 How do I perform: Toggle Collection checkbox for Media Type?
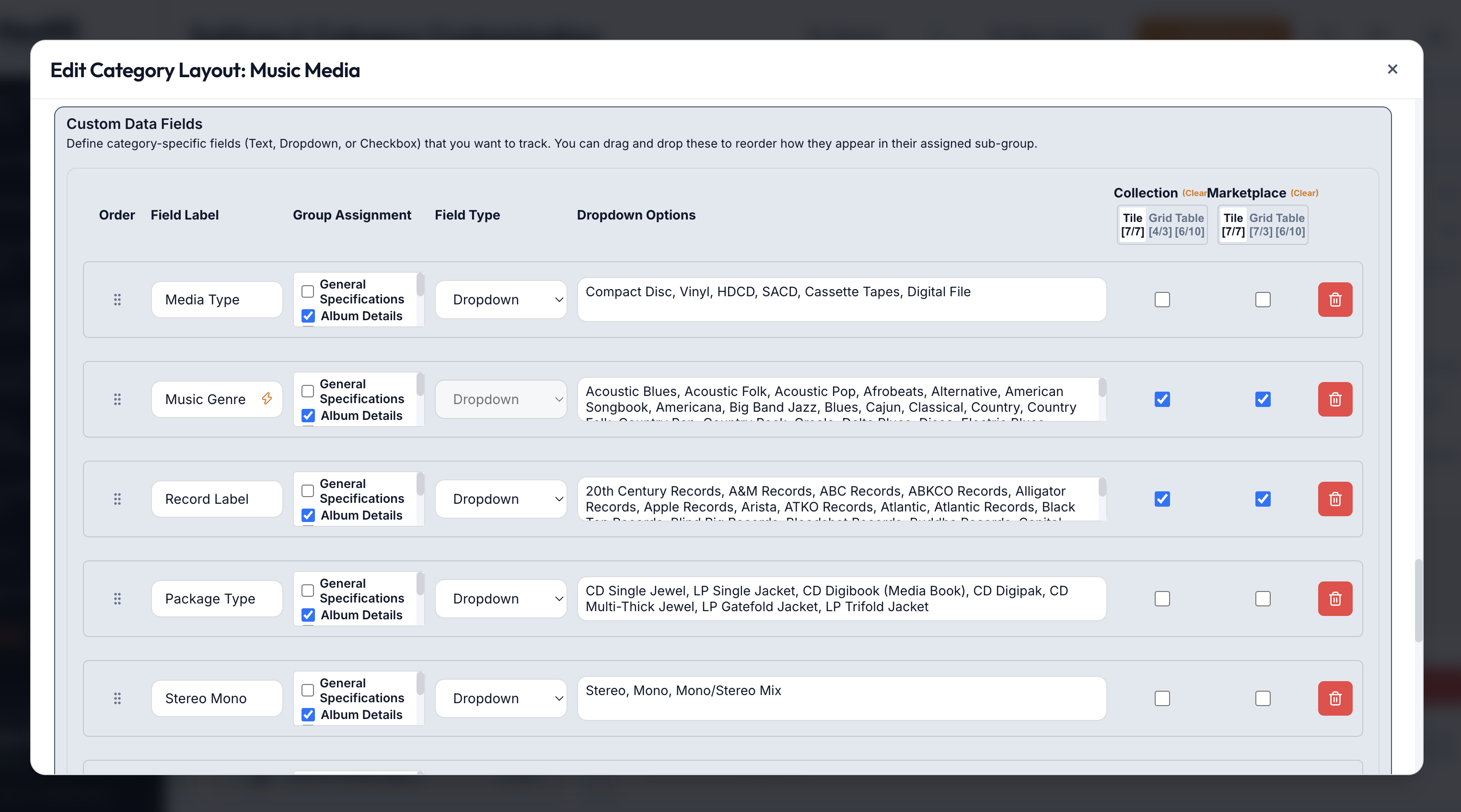(1162, 300)
